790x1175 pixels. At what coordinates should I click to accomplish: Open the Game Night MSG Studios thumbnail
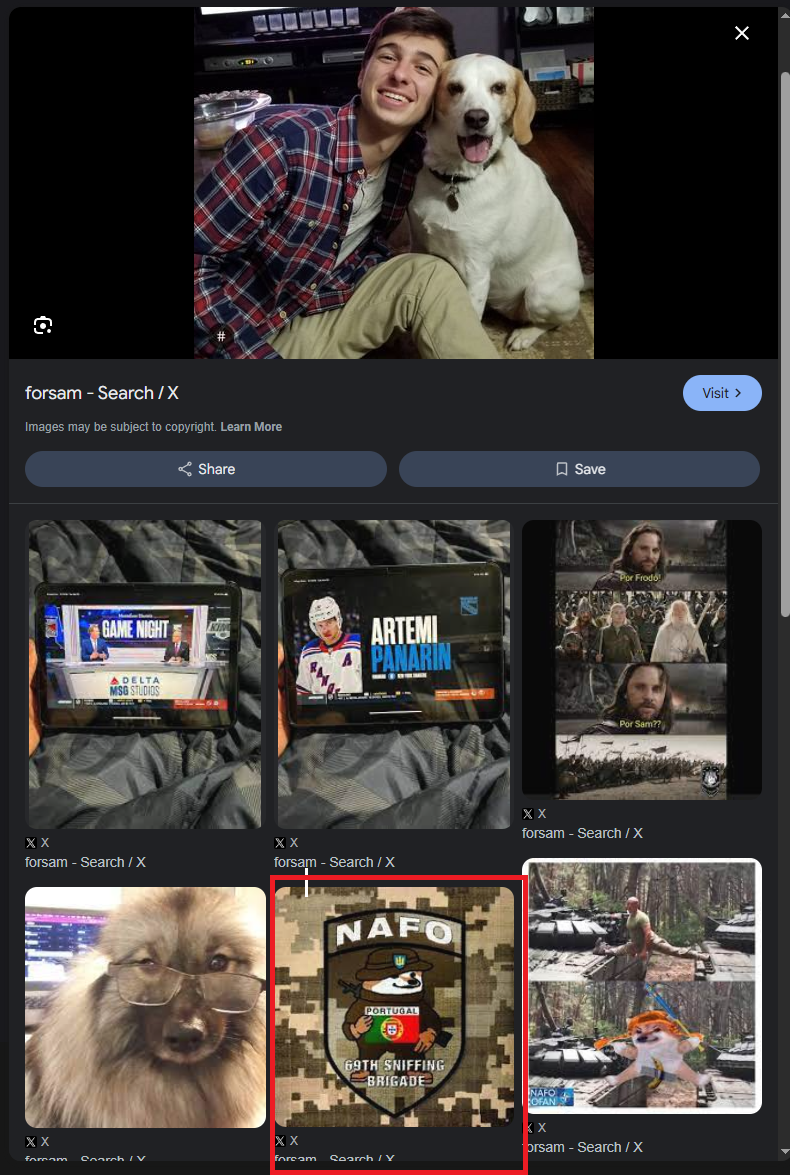click(x=145, y=674)
